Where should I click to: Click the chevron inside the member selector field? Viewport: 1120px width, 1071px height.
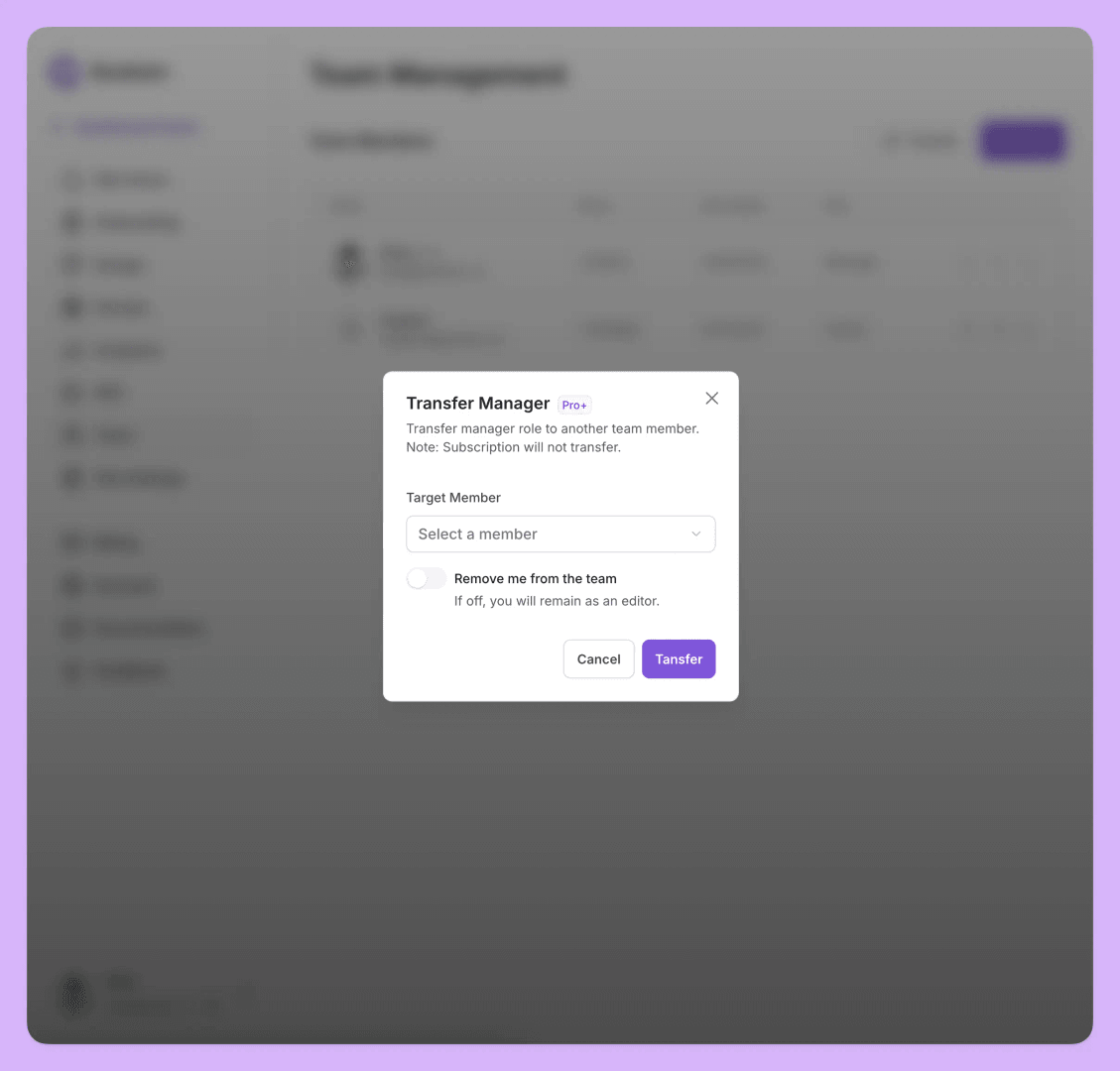click(x=695, y=534)
